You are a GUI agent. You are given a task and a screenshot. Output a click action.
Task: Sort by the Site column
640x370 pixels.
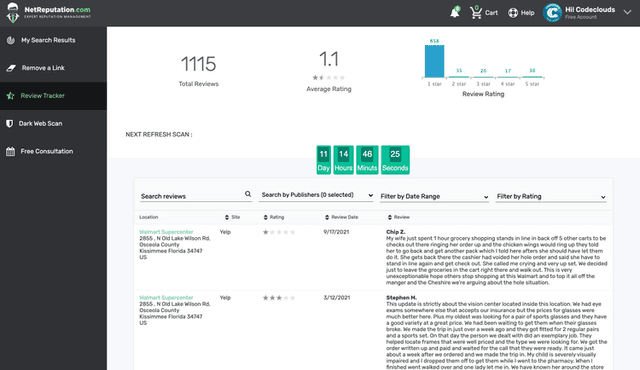[x=232, y=217]
